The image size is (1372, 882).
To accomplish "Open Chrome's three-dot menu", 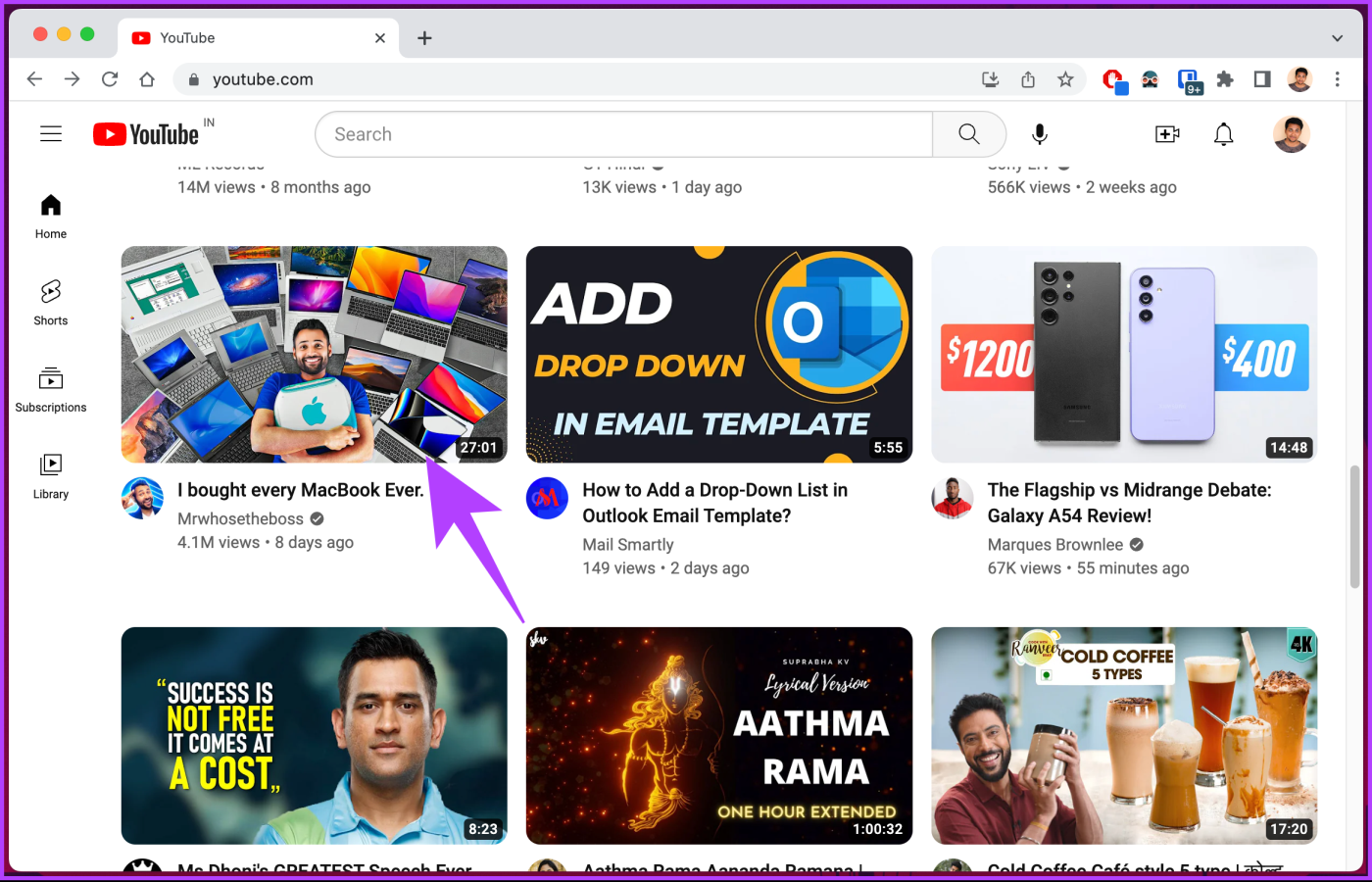I will (1337, 79).
